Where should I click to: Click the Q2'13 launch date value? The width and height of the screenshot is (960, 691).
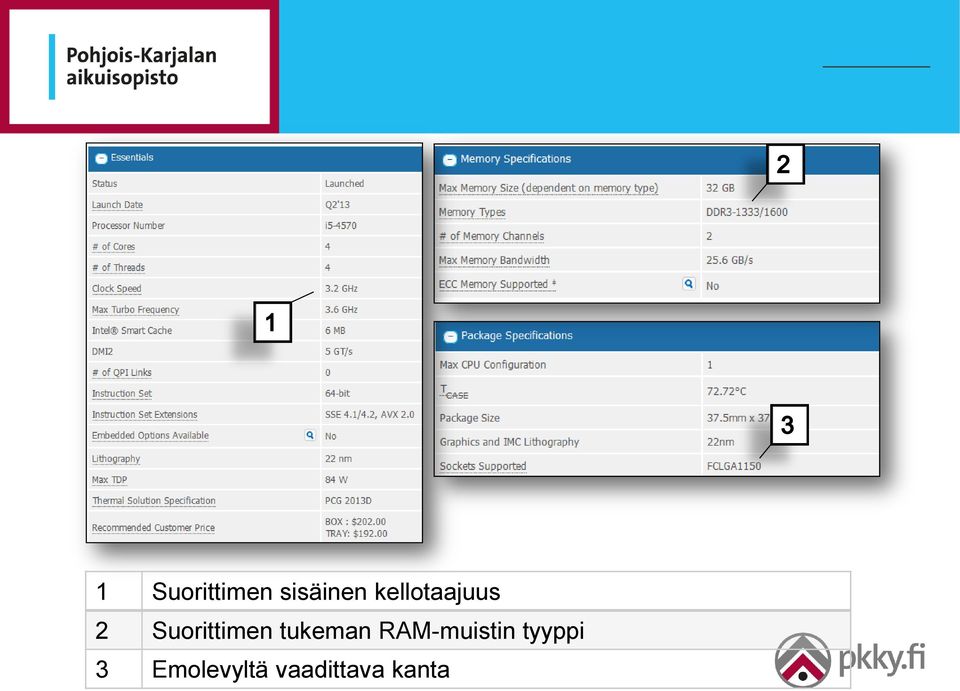(x=337, y=205)
